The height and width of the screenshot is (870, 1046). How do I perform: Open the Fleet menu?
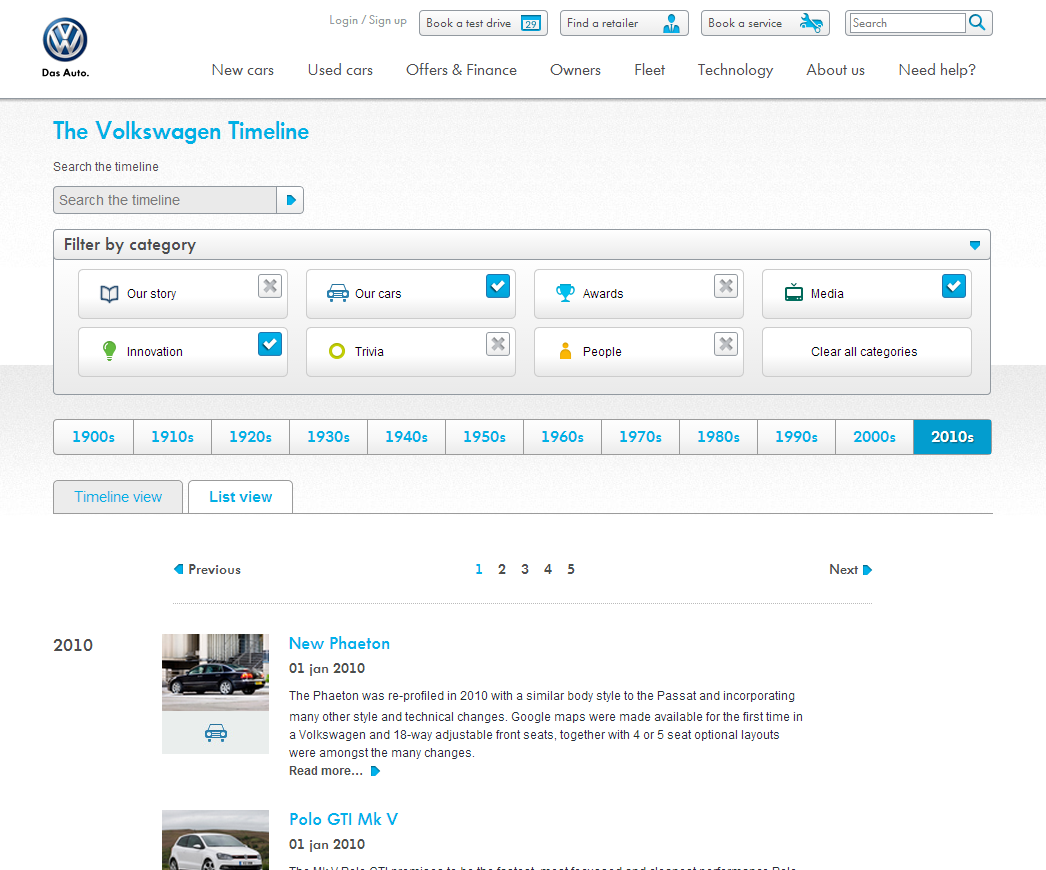coord(650,70)
